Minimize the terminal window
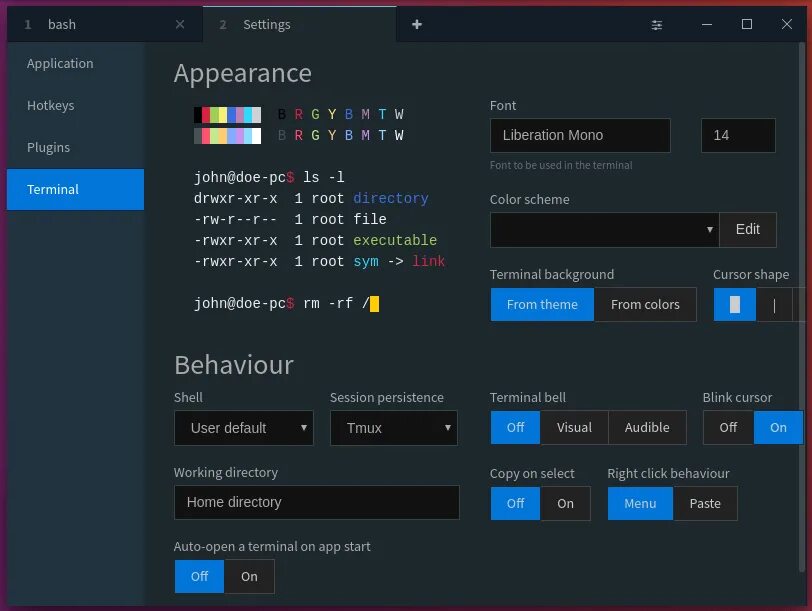The image size is (812, 611). tap(706, 24)
